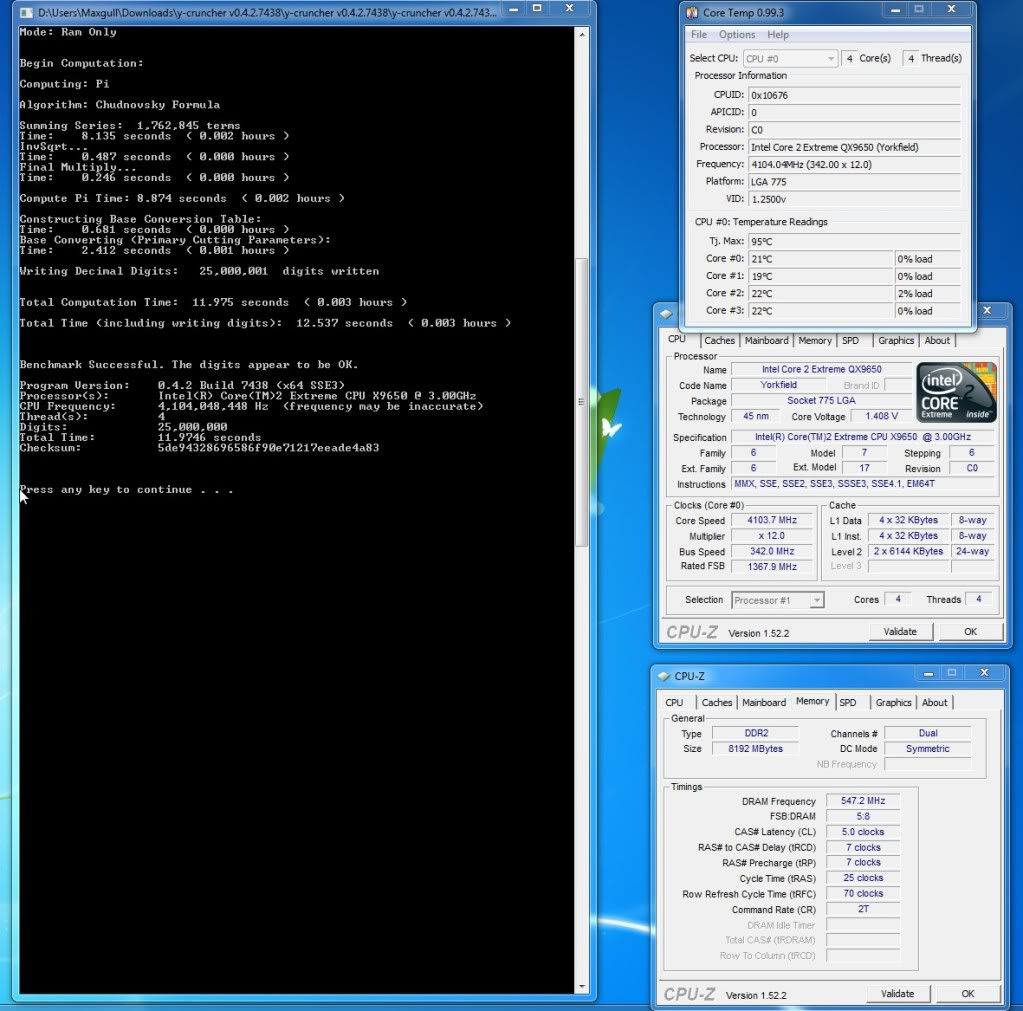Viewport: 1023px width, 1011px height.
Task: Click the console scrollbar's up arrow
Action: (x=584, y=32)
